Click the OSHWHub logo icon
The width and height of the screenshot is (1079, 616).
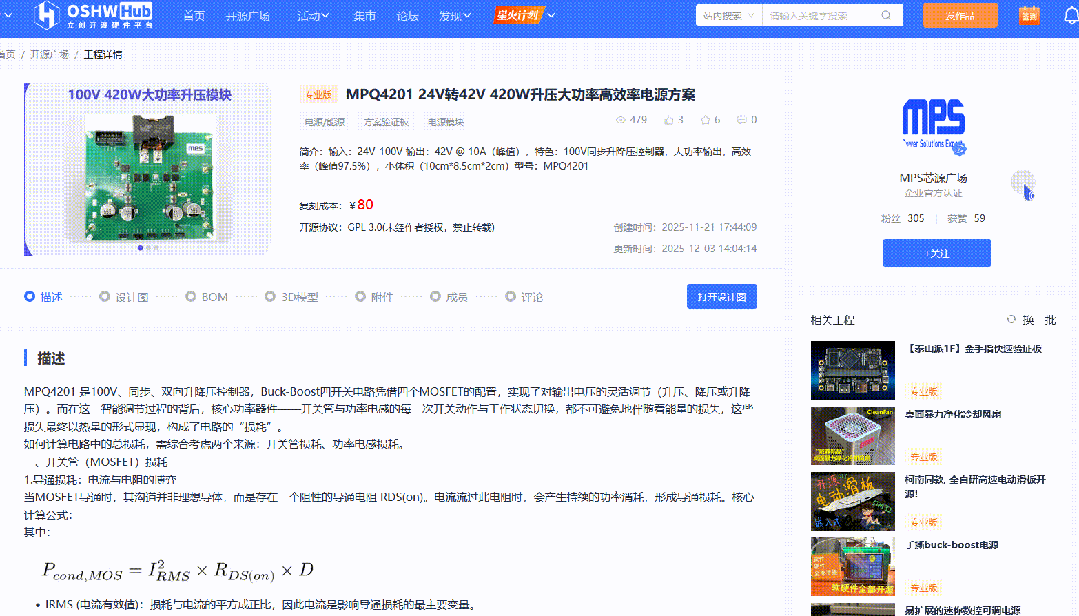pos(45,15)
